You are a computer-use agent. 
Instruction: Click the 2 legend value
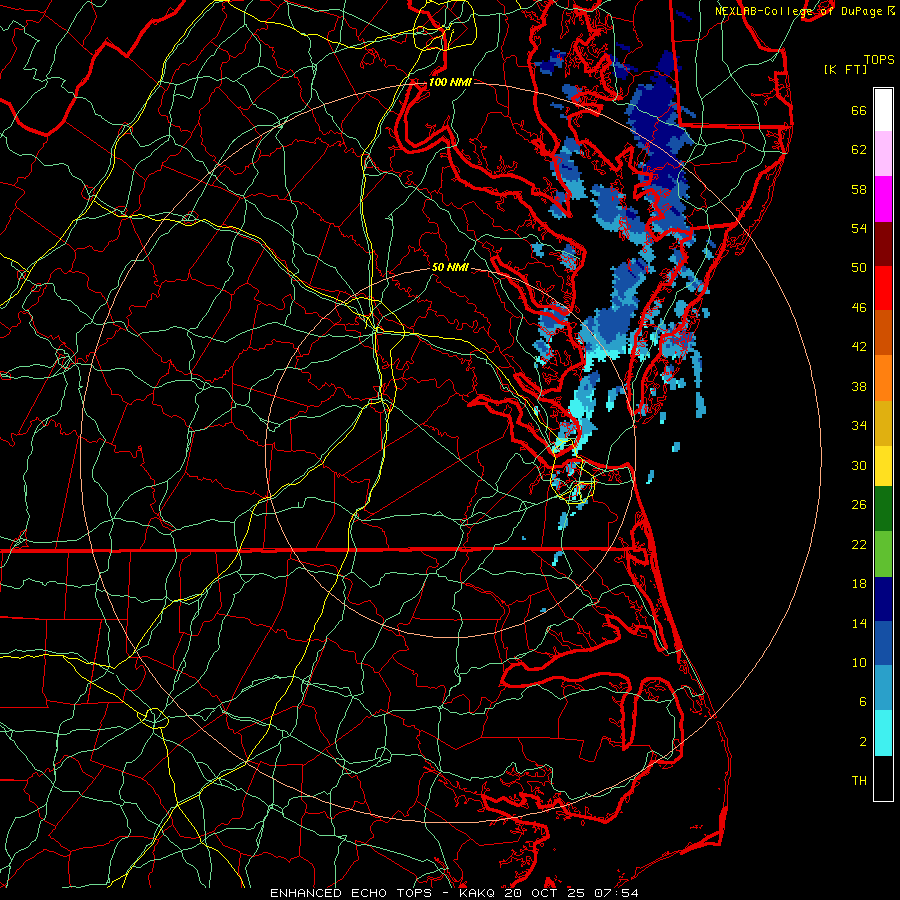(x=863, y=742)
